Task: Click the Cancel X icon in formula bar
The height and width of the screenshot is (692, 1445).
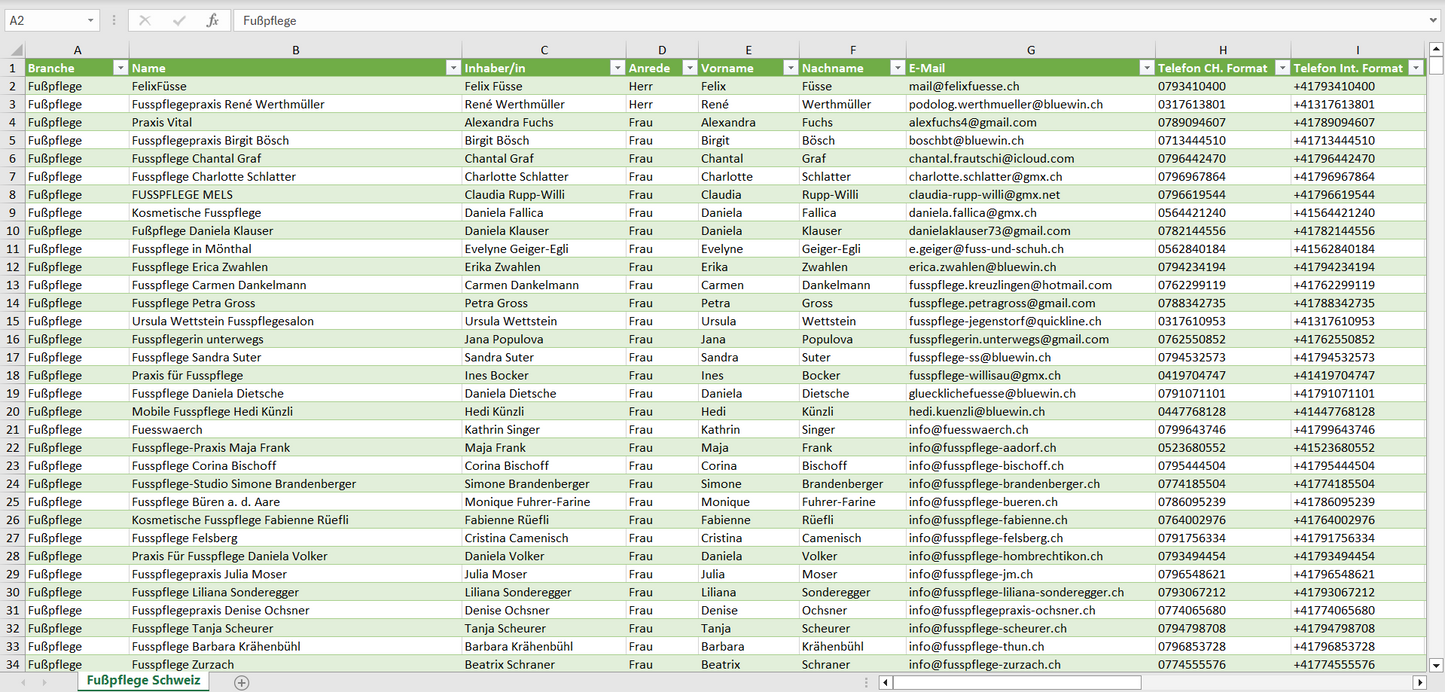Action: point(145,20)
